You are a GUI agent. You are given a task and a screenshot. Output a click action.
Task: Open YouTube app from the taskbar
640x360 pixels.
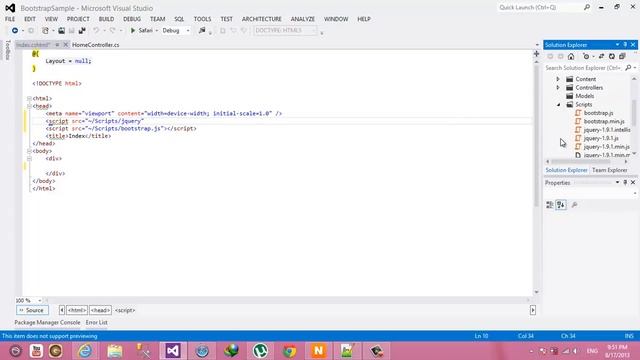coord(36,351)
